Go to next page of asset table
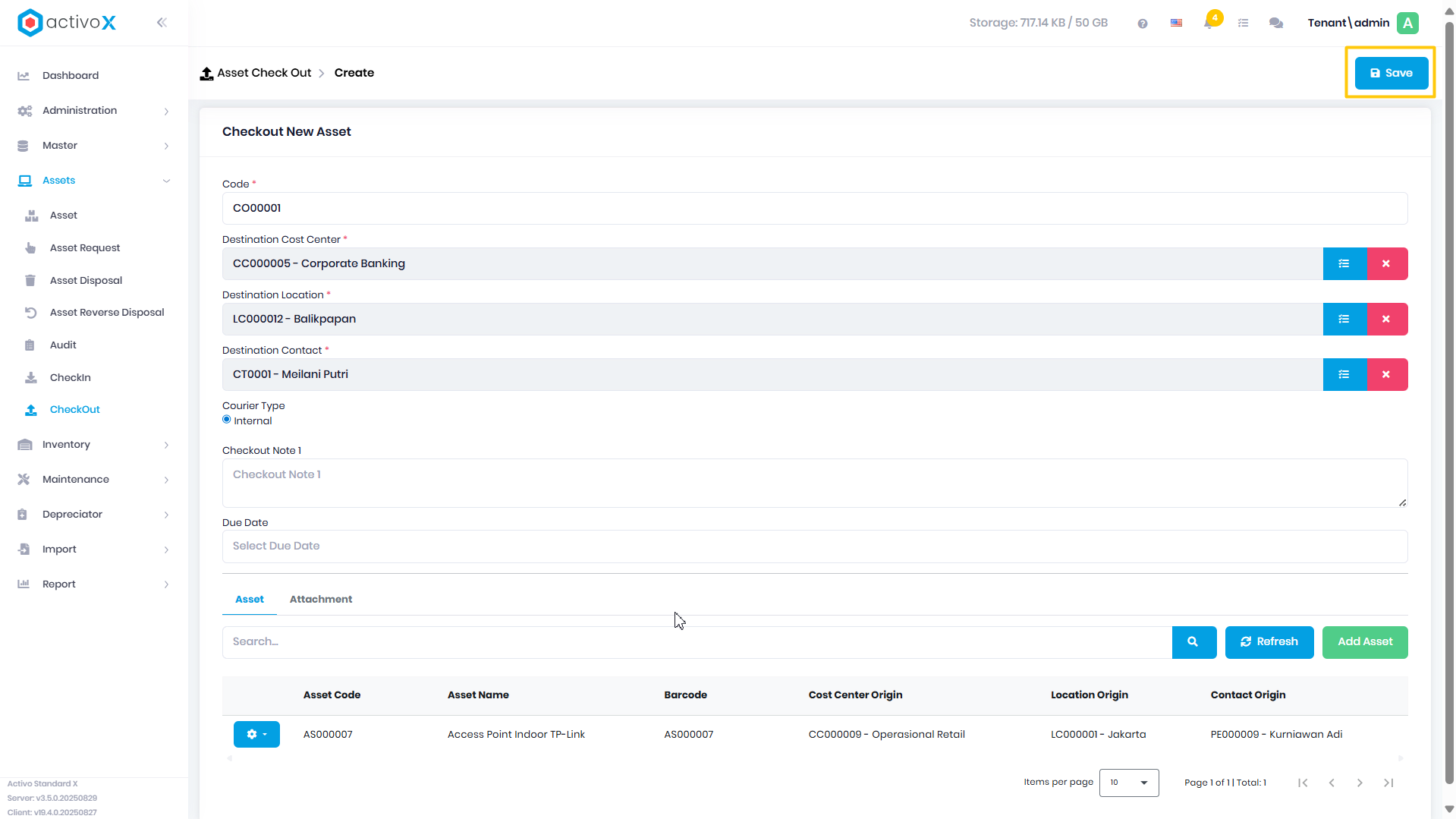 [1360, 783]
